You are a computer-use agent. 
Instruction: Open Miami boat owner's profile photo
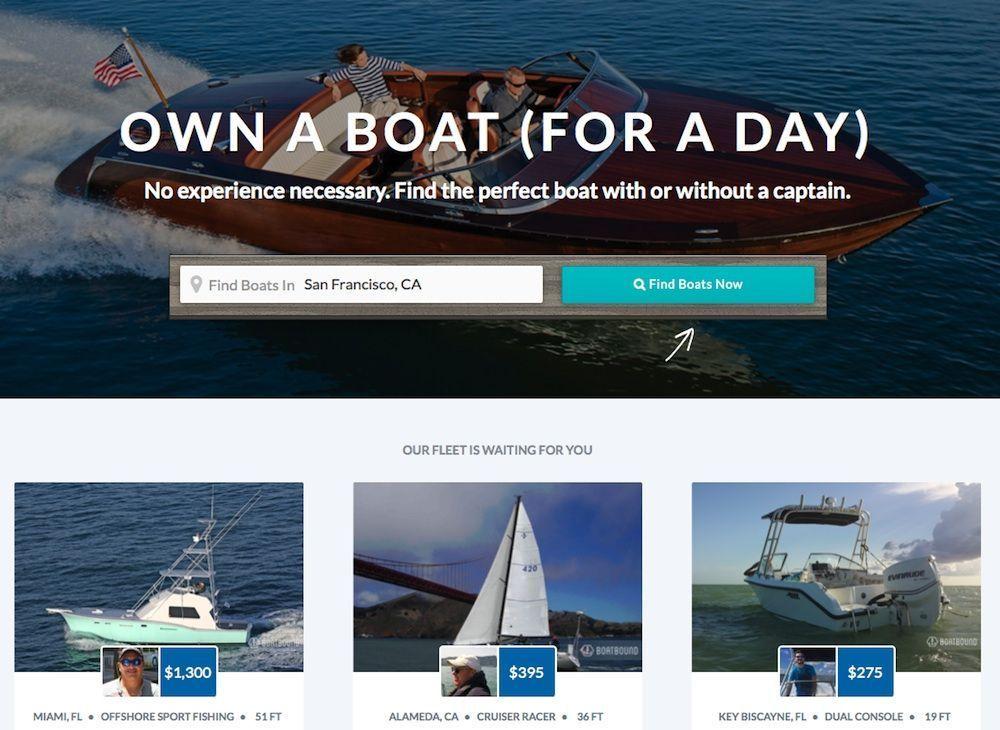[x=131, y=672]
